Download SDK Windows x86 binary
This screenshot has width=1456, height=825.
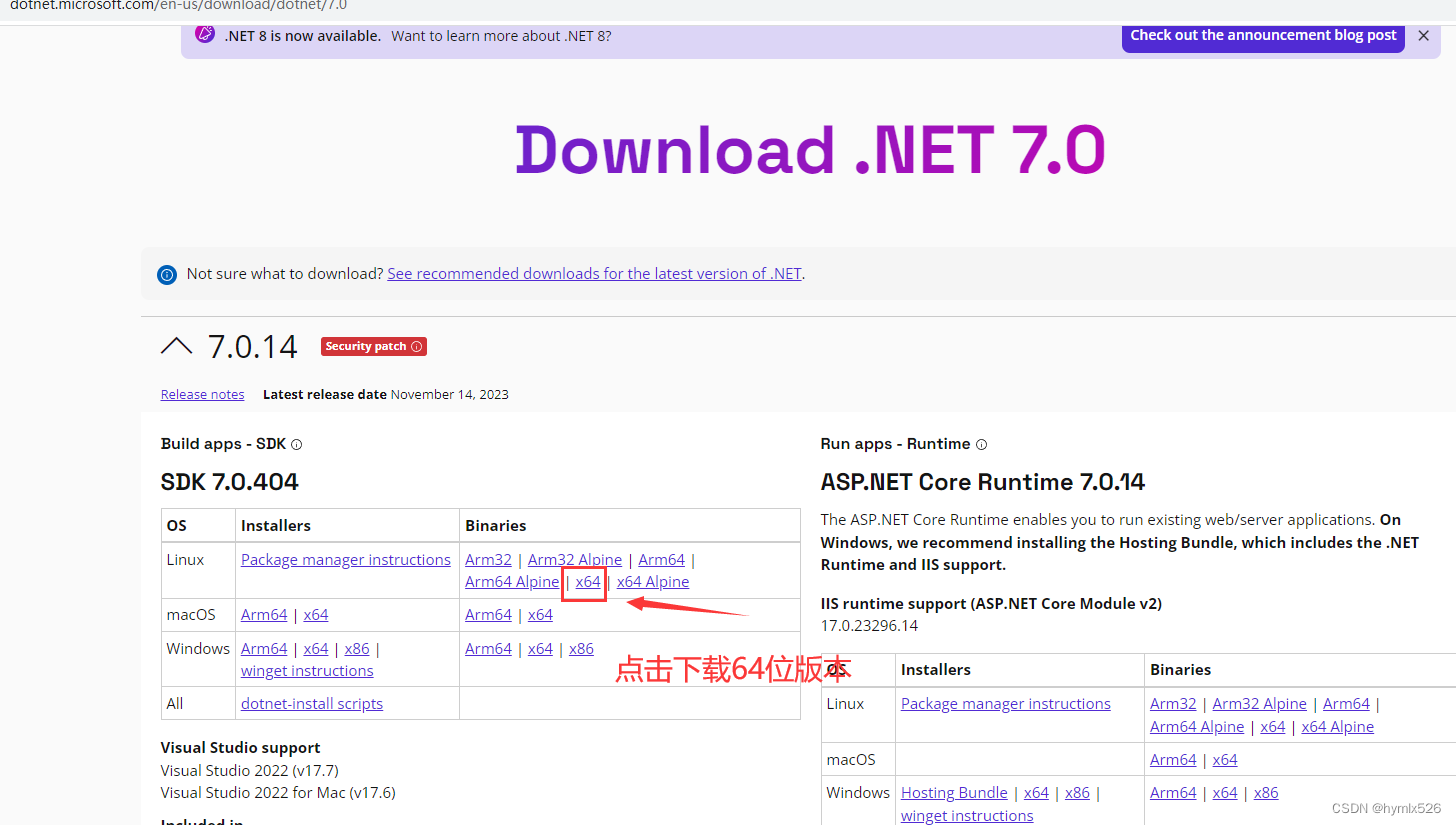click(581, 648)
